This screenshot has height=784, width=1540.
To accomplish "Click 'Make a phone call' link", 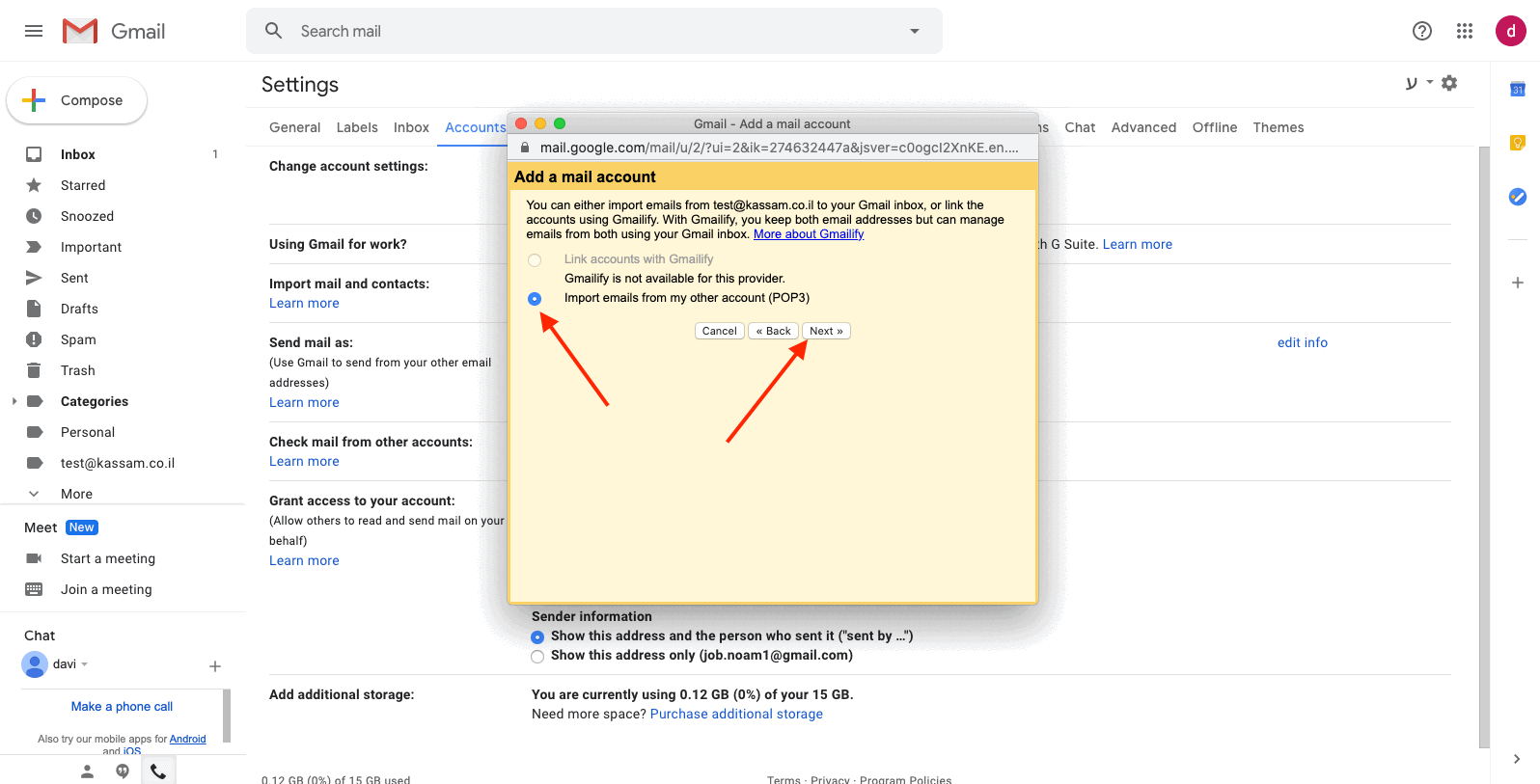I will 122,707.
